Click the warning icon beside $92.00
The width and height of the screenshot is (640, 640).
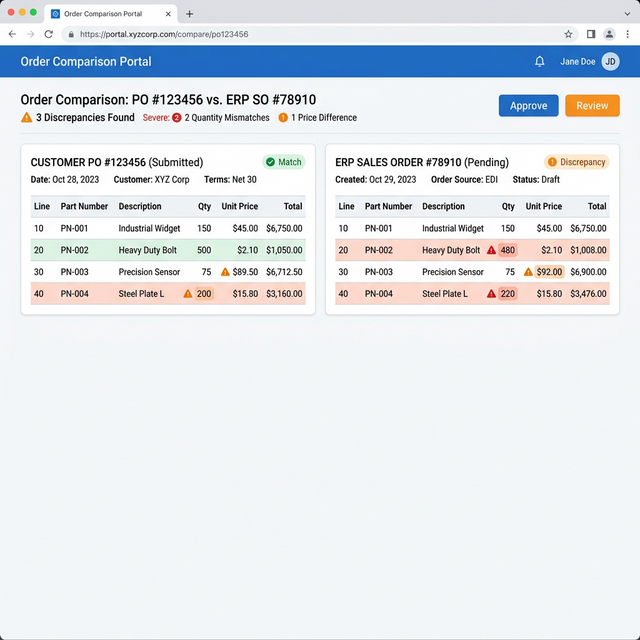click(x=528, y=272)
